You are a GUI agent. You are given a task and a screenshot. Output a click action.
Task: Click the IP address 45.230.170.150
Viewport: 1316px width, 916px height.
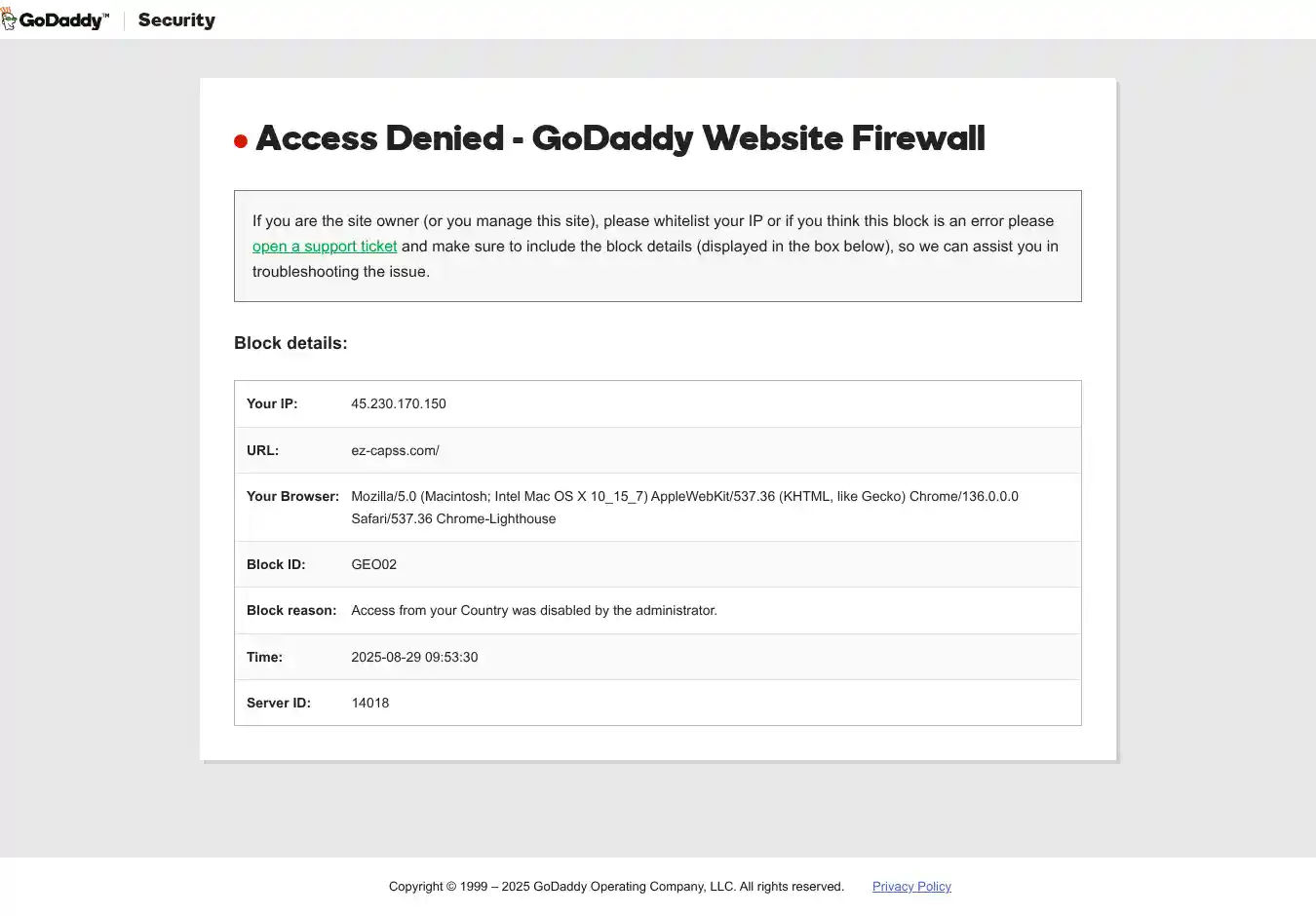399,403
